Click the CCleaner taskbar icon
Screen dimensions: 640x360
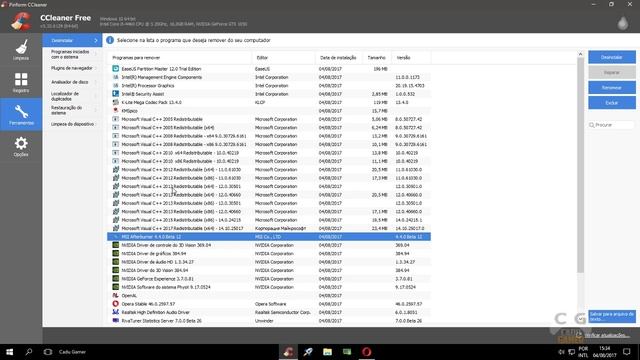289,352
